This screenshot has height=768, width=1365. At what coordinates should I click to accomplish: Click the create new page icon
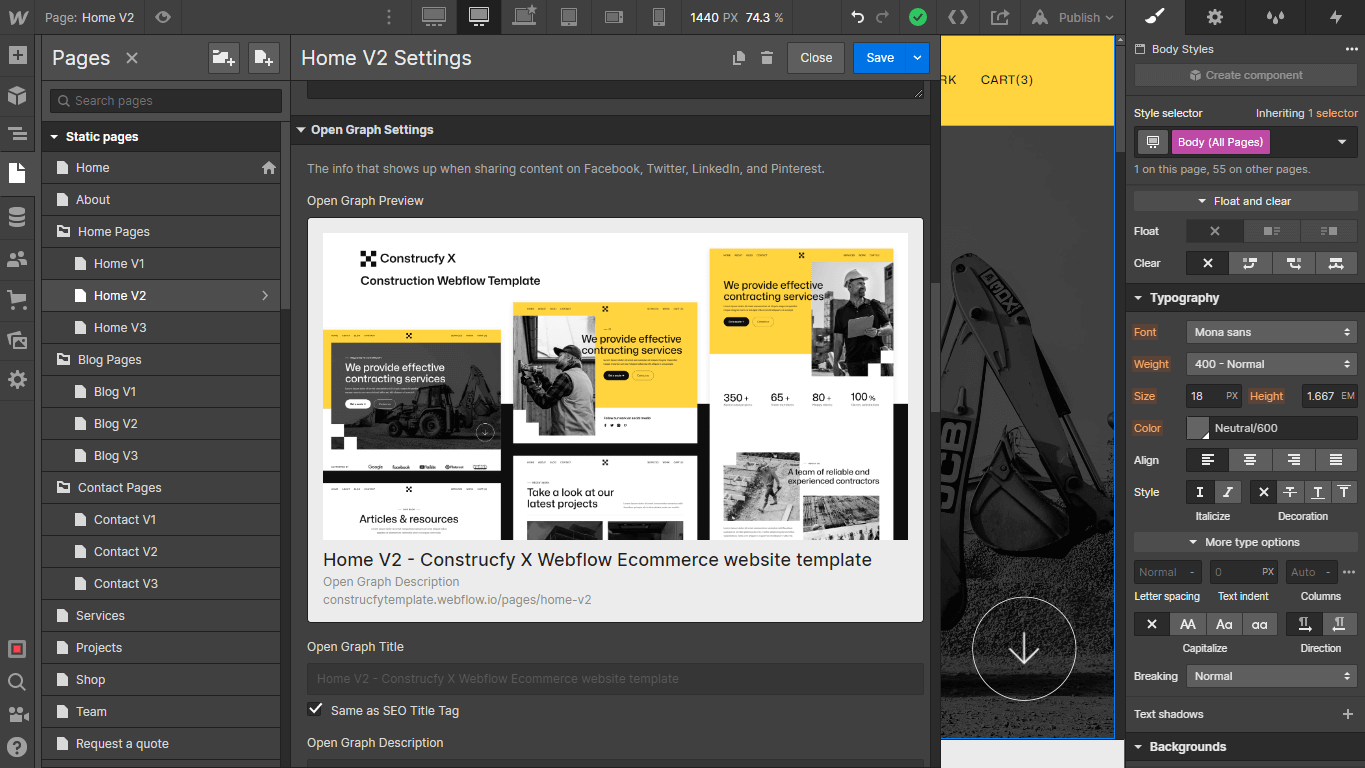pyautogui.click(x=263, y=58)
